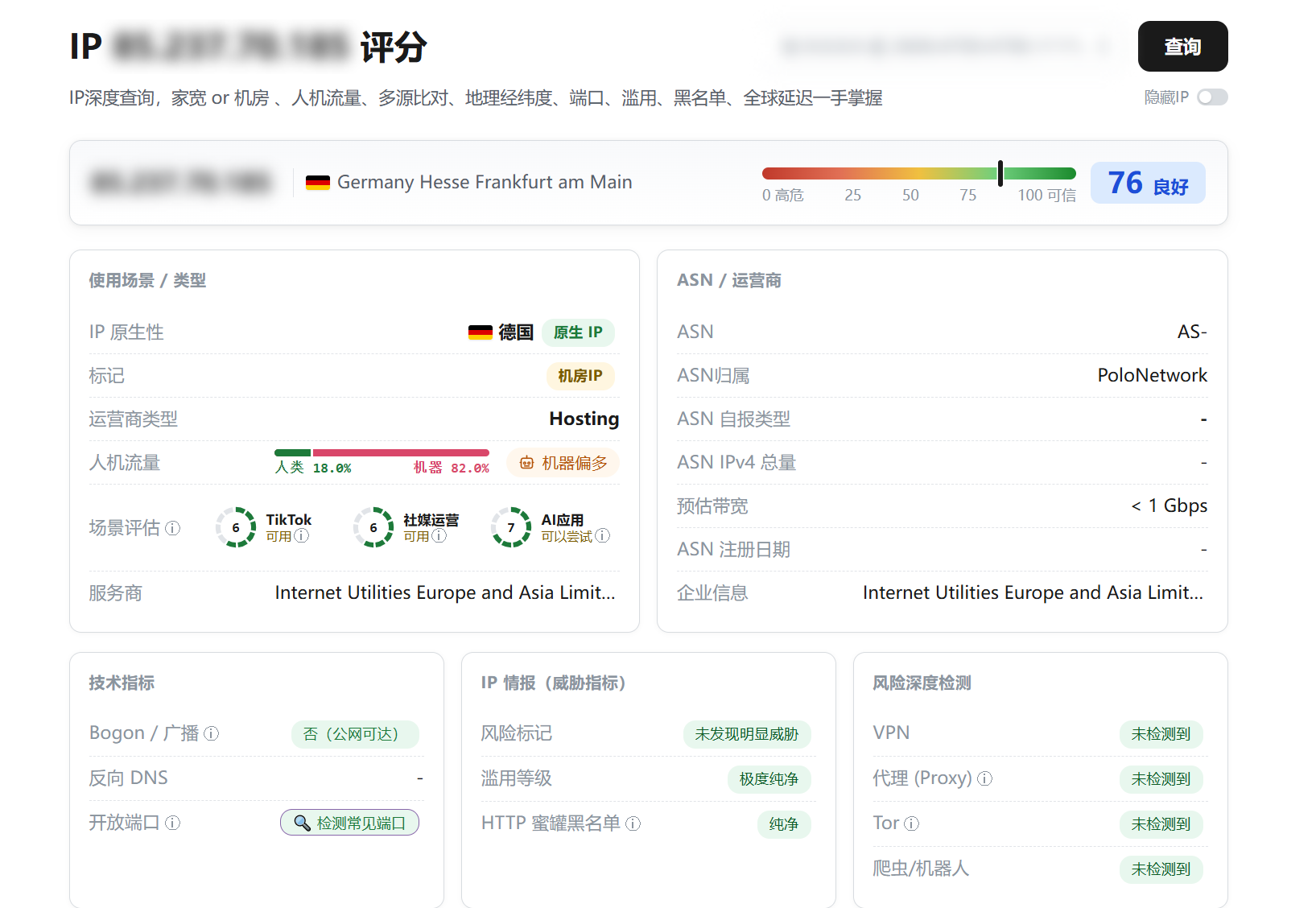Viewport: 1316px width, 908px height.
Task: Click the TikTok score ring showing 6
Action: [x=236, y=527]
